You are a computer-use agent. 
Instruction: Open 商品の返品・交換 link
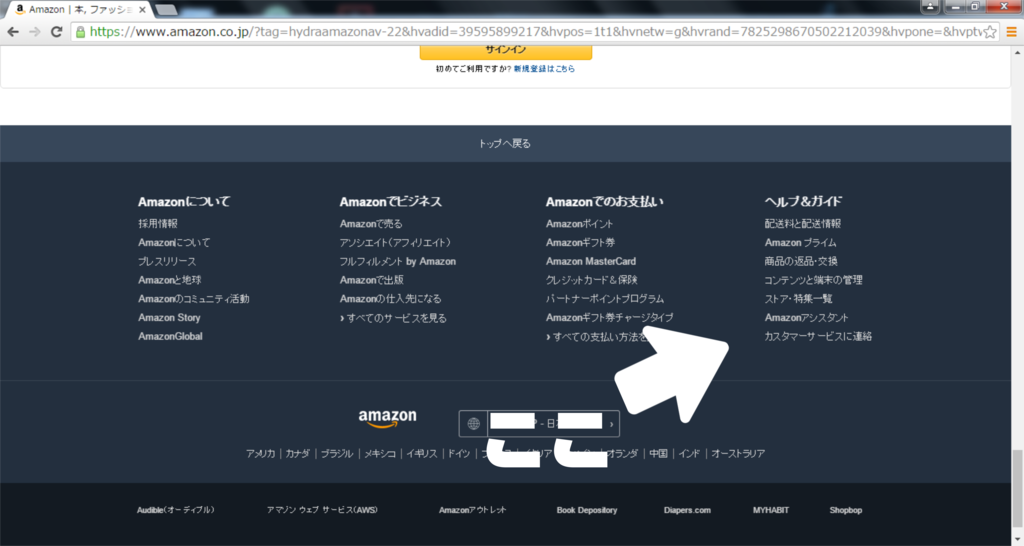click(x=801, y=261)
